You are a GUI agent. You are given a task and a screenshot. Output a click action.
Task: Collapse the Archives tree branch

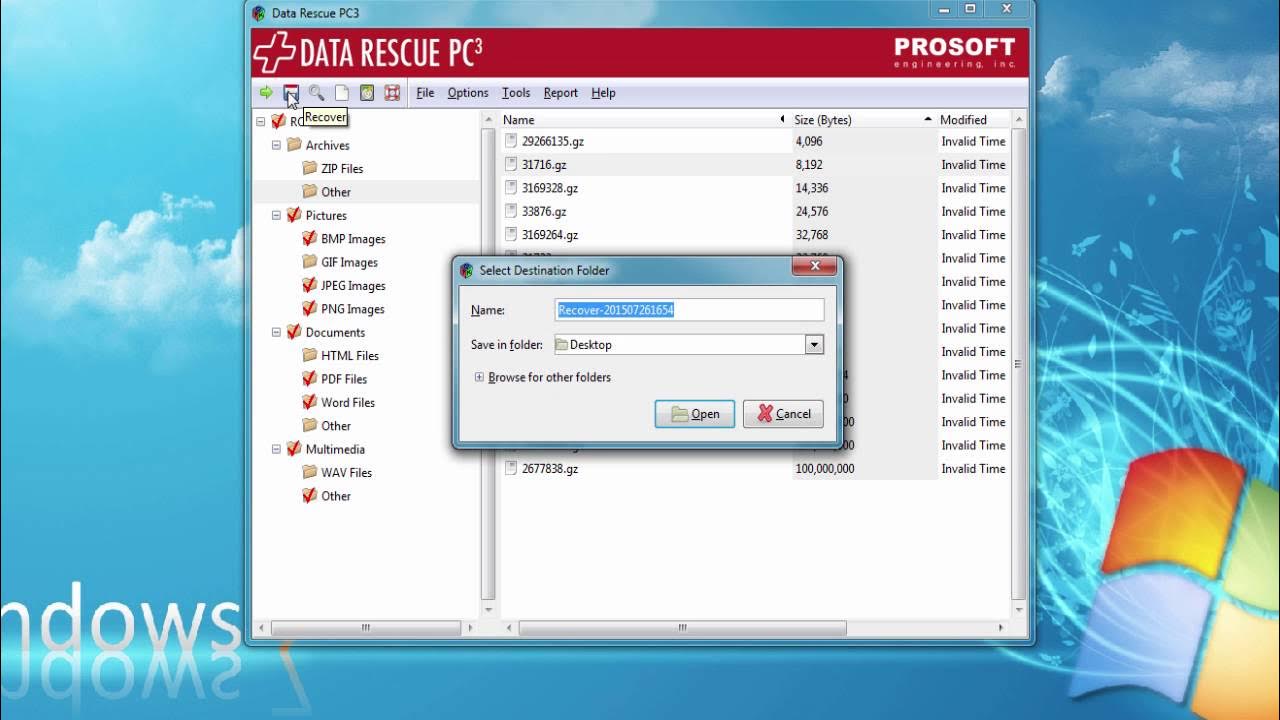coord(277,145)
